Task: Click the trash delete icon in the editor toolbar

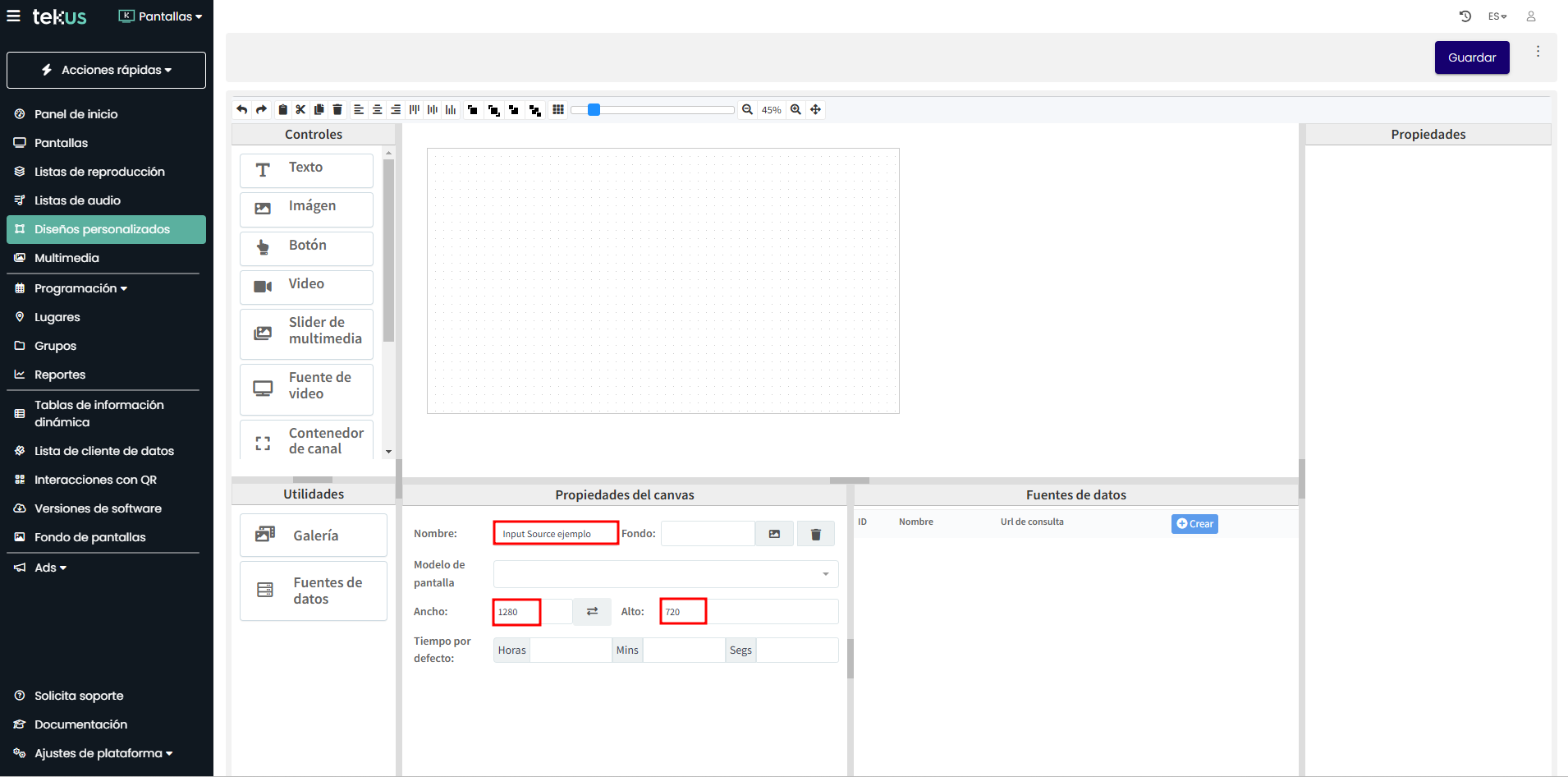Action: 337,109
